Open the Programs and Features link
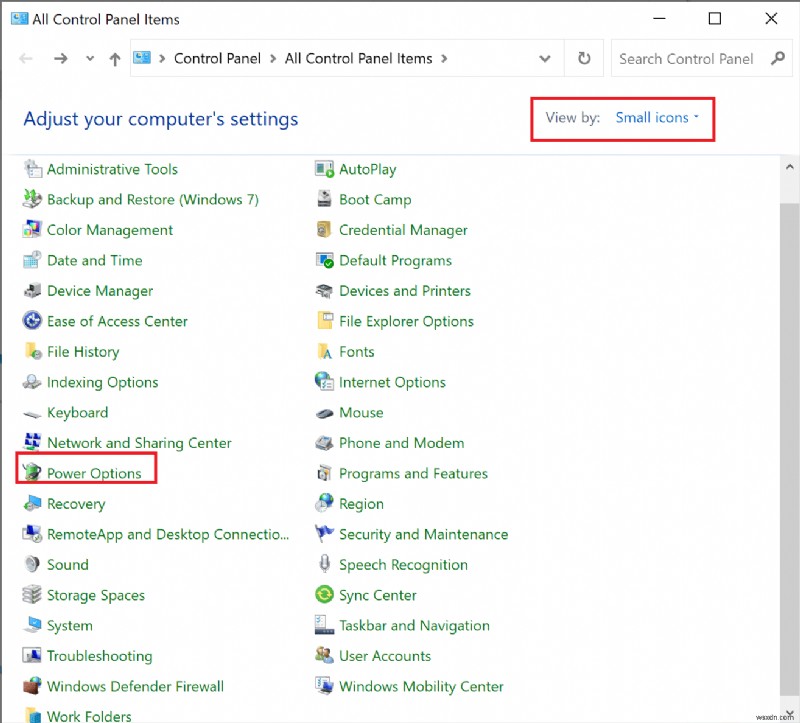 [413, 473]
